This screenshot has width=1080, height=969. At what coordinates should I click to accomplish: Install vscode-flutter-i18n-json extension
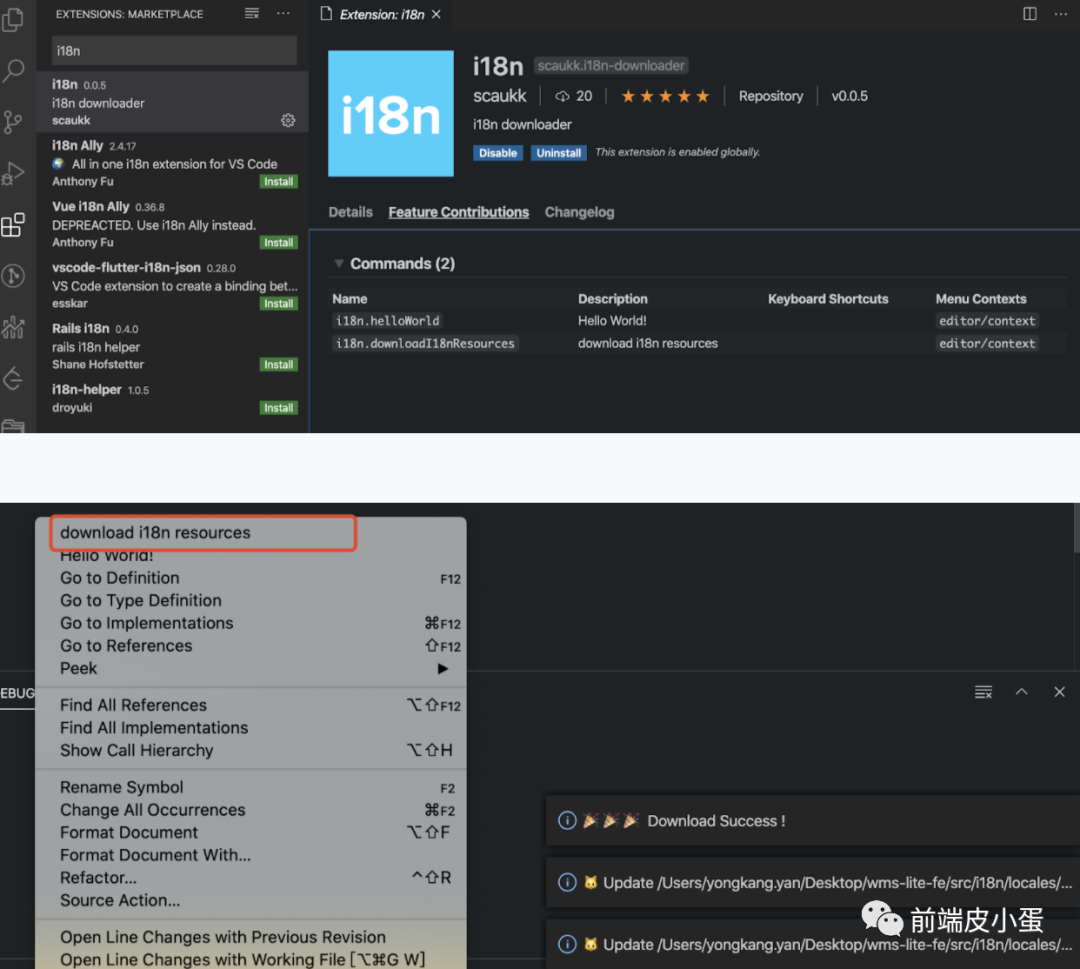(279, 304)
